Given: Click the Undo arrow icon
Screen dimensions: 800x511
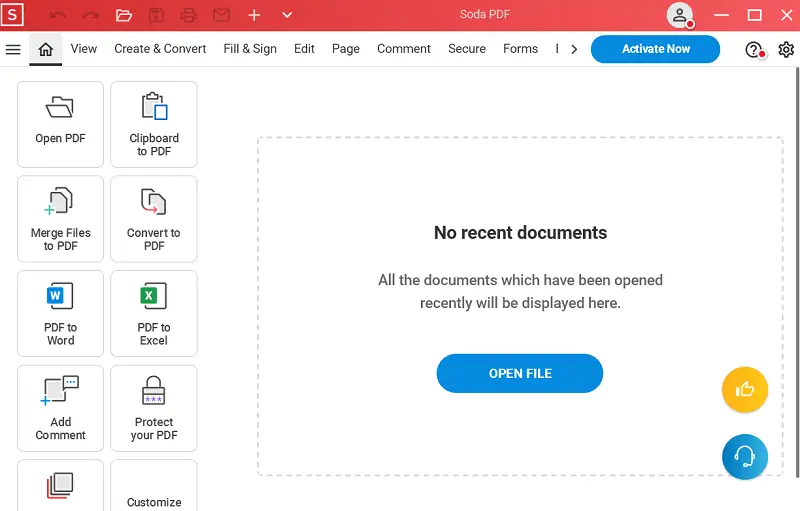Looking at the screenshot, I should tap(58, 15).
